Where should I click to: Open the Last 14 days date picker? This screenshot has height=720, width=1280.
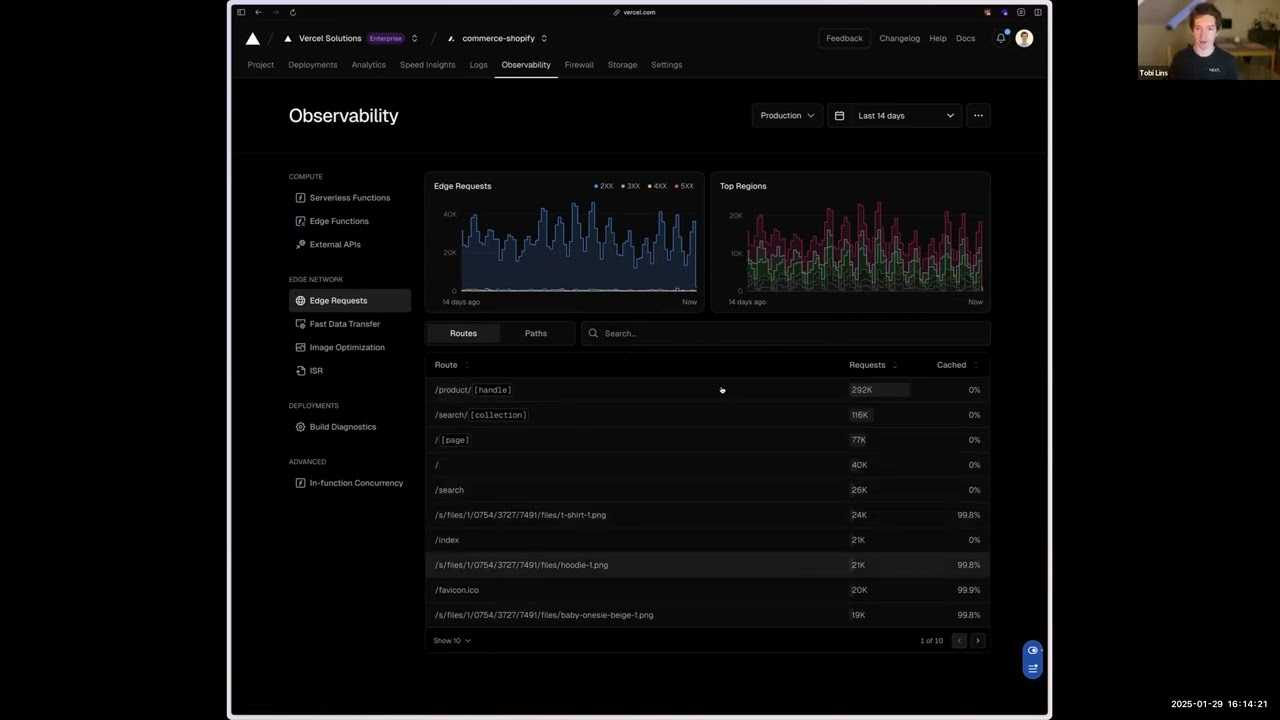pos(895,115)
